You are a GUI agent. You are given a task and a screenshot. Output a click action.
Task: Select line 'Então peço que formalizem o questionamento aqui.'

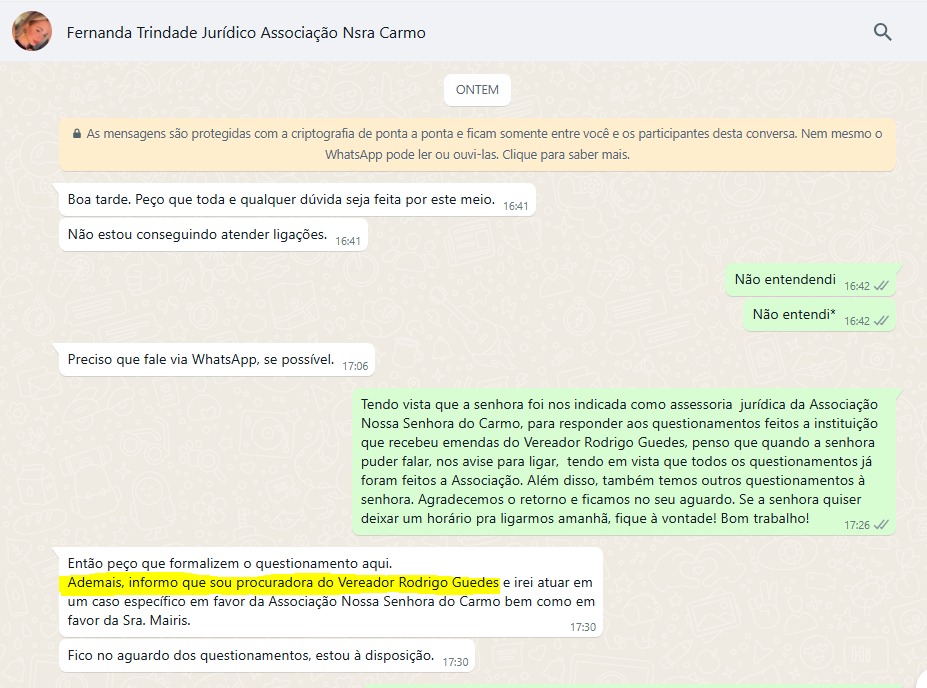(229, 563)
